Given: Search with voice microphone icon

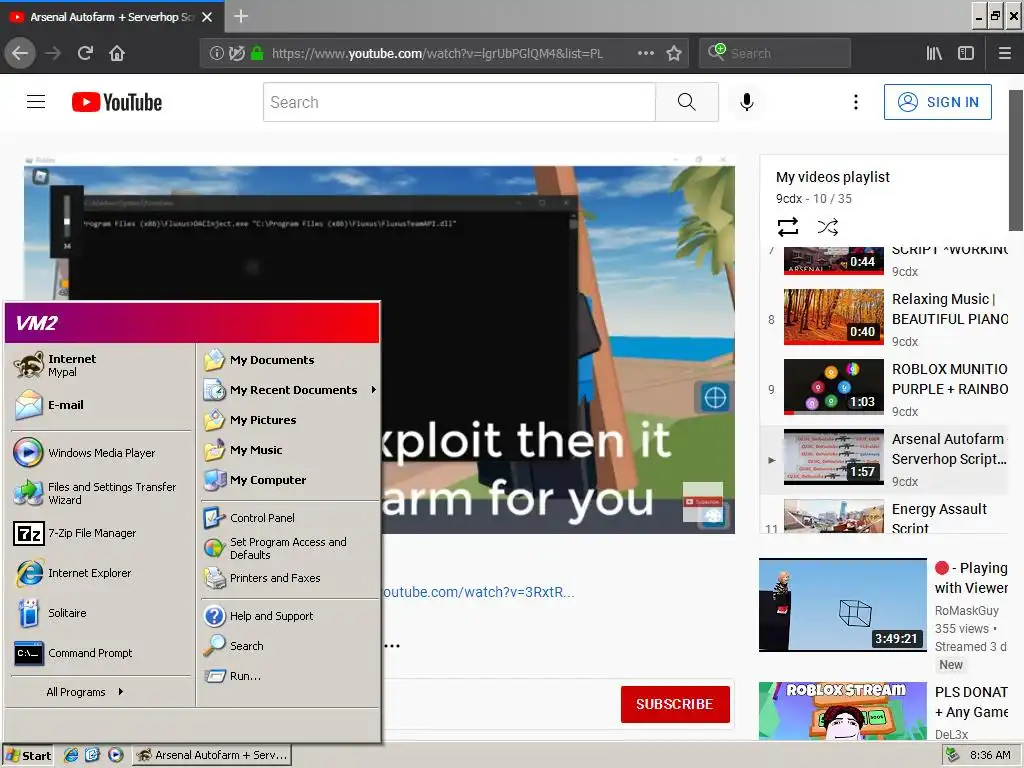Looking at the screenshot, I should (x=746, y=102).
